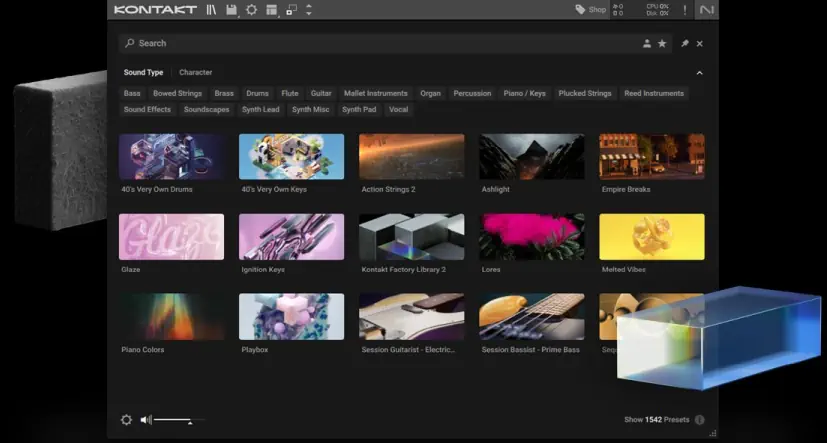This screenshot has width=827, height=443.
Task: Filter by Synth Lead tag
Action: (x=261, y=110)
